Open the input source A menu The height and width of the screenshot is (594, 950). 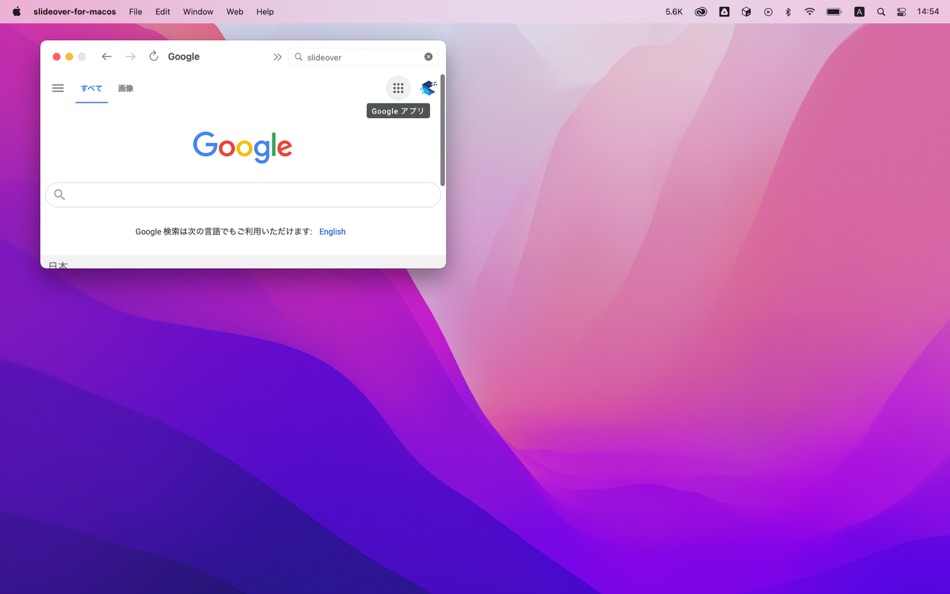[x=859, y=12]
